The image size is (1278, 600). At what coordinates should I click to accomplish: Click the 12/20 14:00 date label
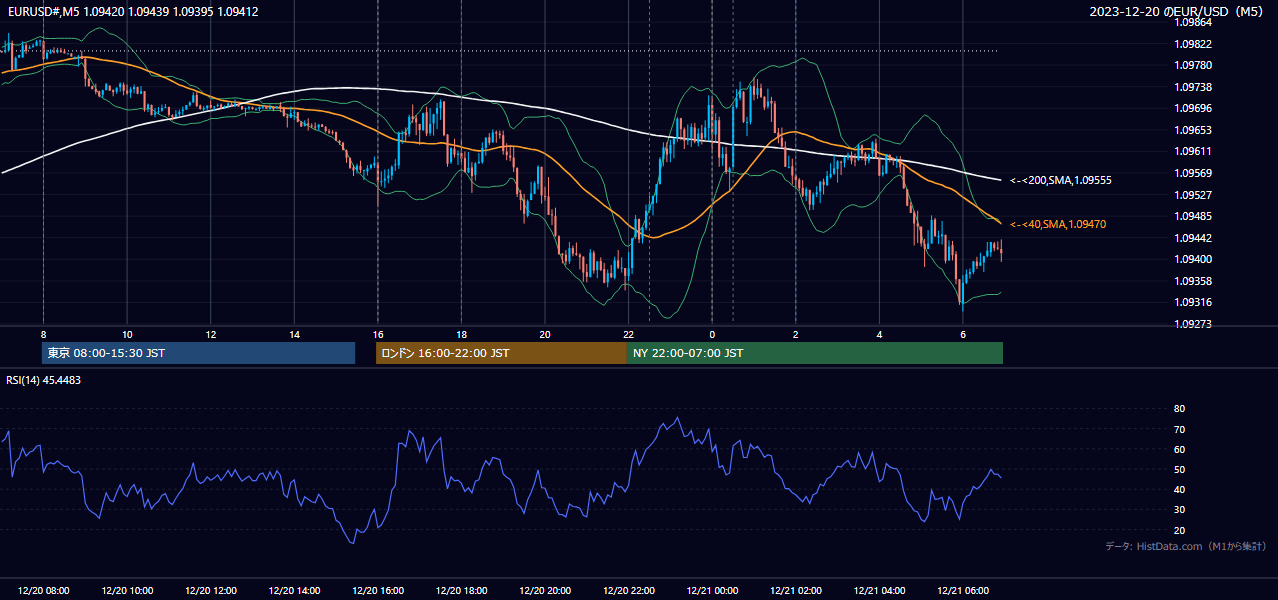(x=294, y=591)
